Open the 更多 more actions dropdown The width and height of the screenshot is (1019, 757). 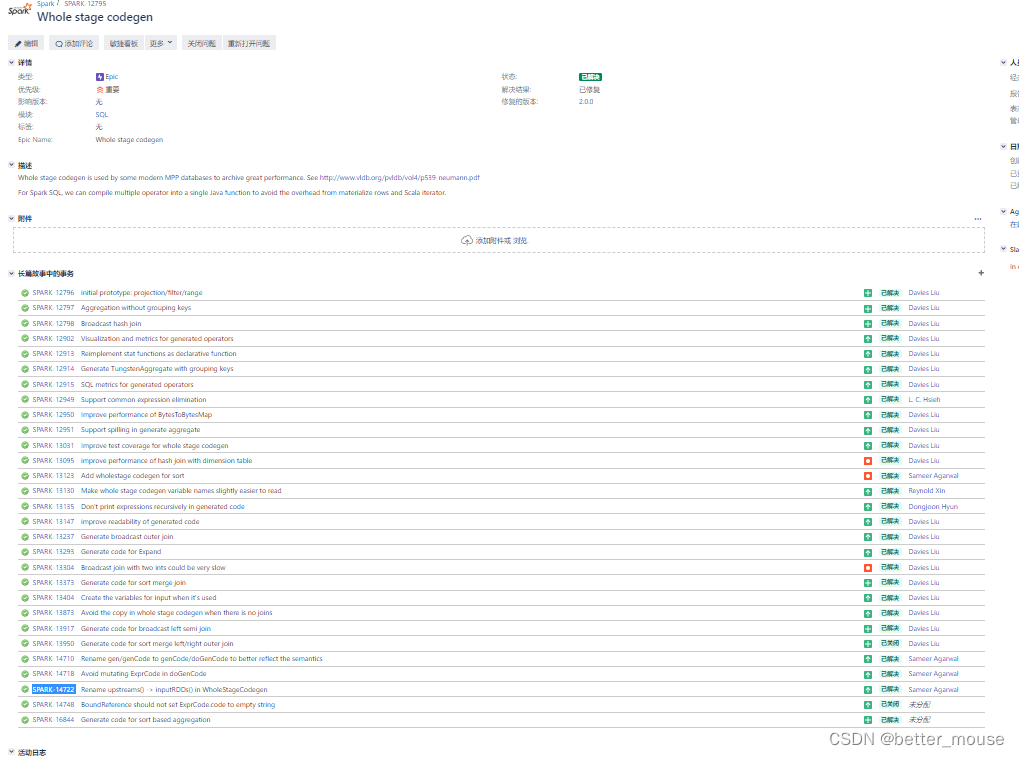[161, 44]
